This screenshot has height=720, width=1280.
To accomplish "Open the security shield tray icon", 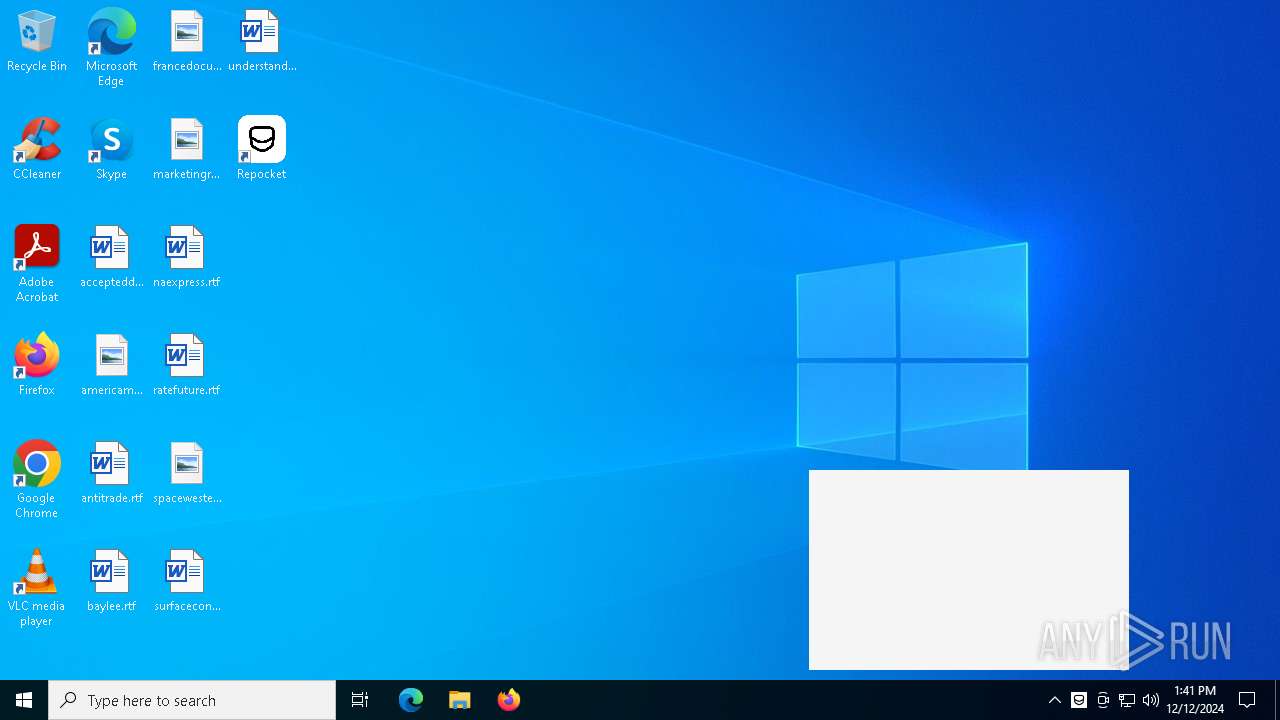I will tap(1079, 700).
